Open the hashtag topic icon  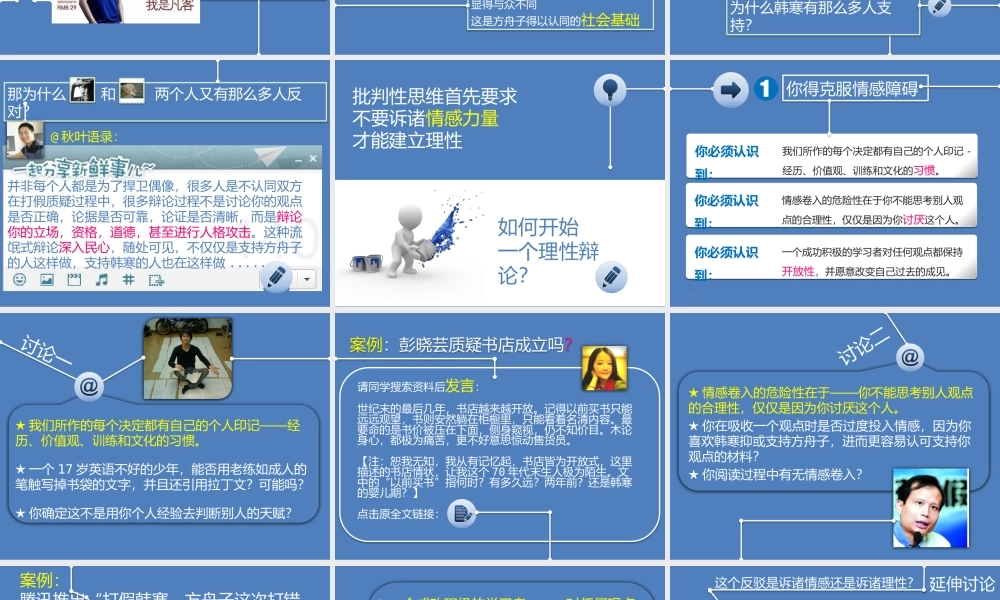tap(129, 279)
